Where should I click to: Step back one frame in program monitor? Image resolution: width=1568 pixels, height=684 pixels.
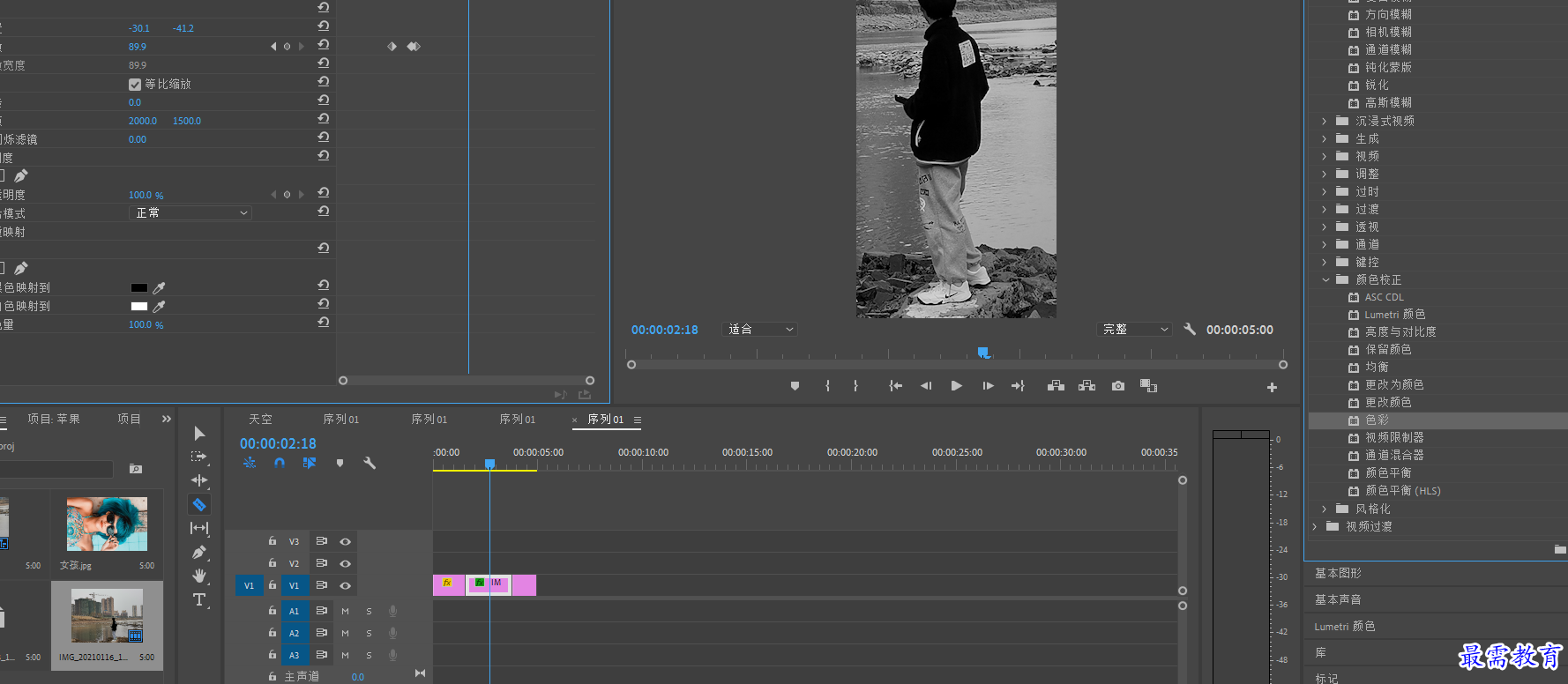click(x=926, y=386)
